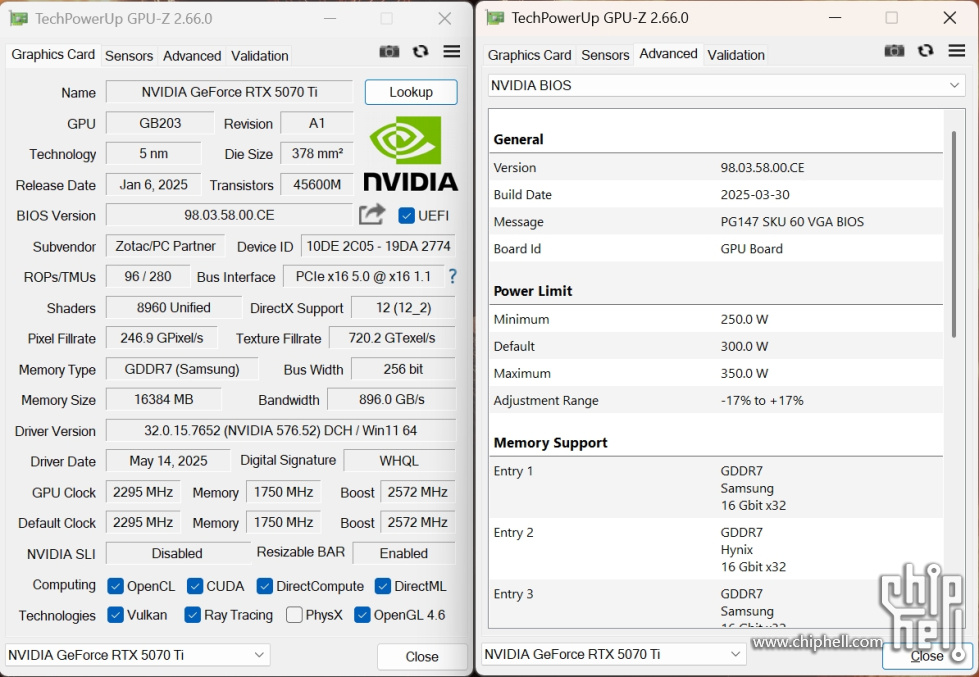The image size is (979, 677).
Task: Open the Validation tab in right window
Action: click(x=736, y=56)
